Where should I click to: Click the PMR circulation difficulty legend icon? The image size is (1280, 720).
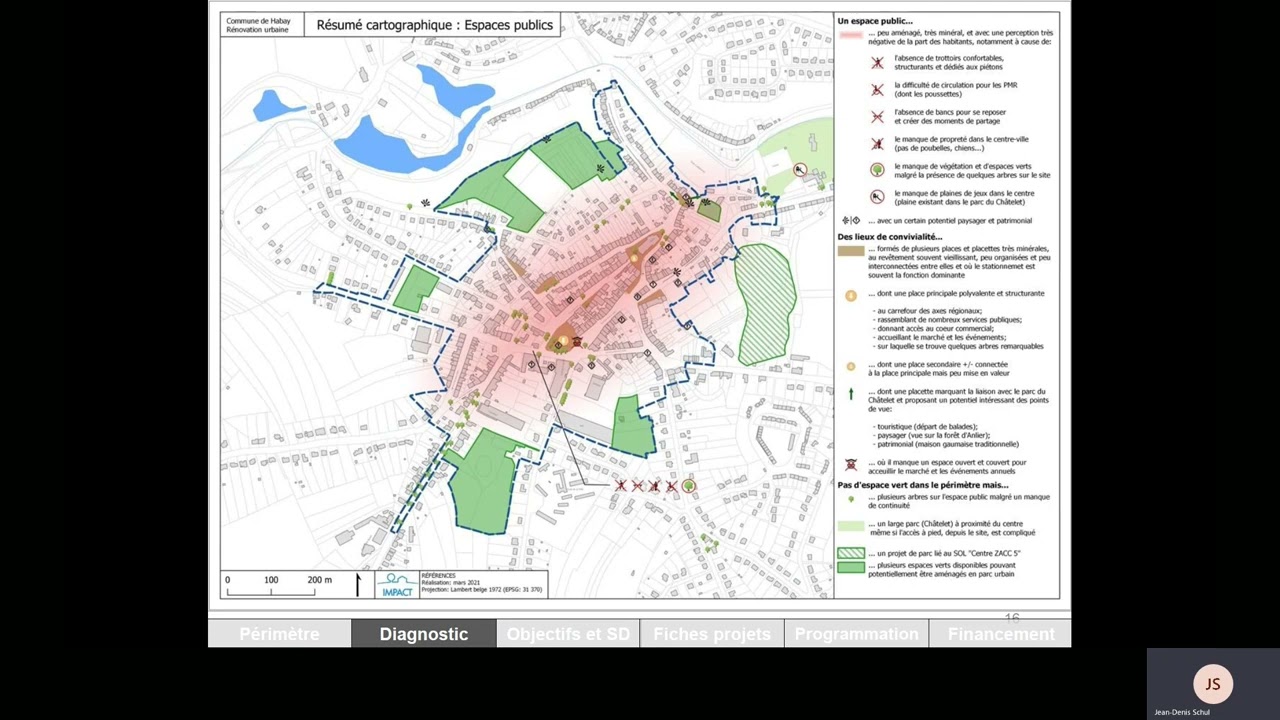pos(877,90)
